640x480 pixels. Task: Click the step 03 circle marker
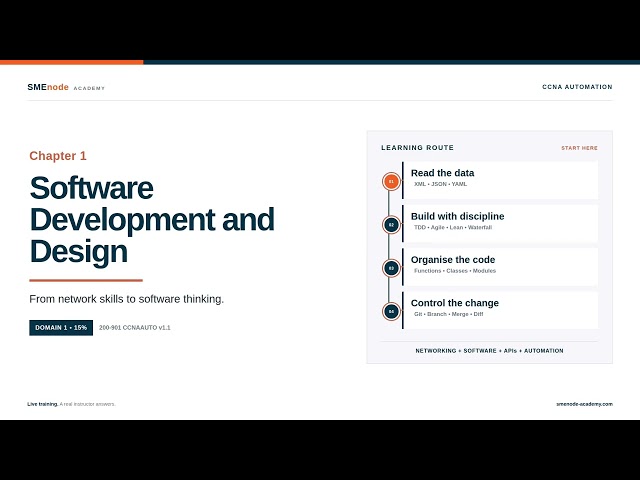391,268
